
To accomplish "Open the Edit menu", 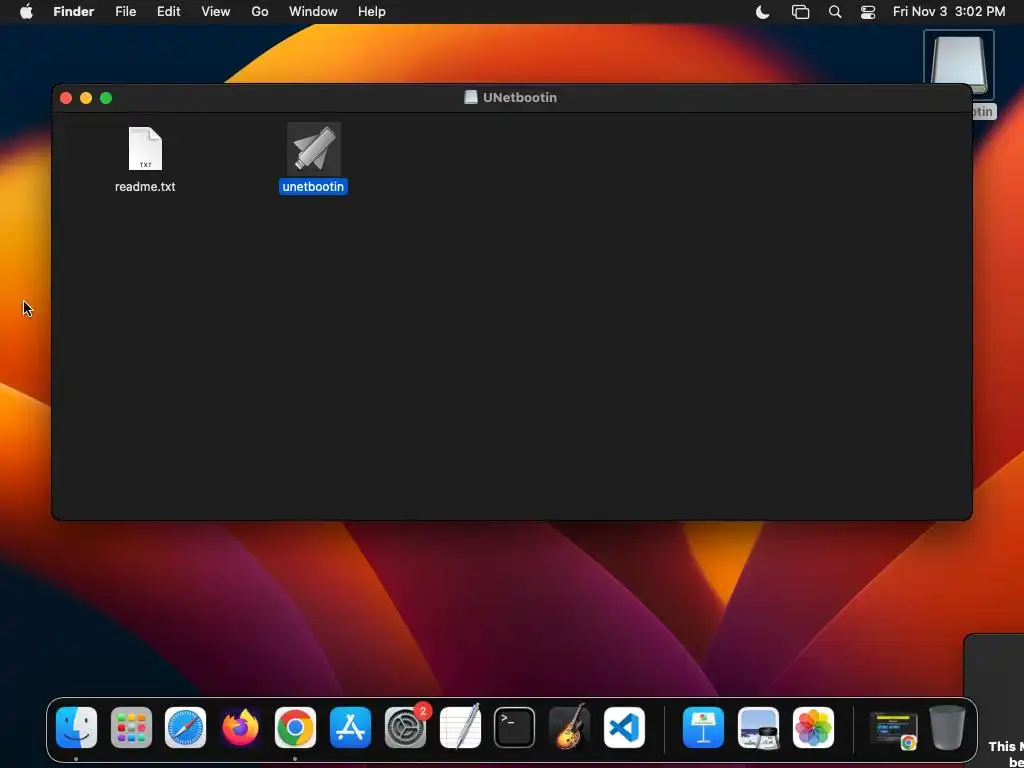I will [168, 12].
